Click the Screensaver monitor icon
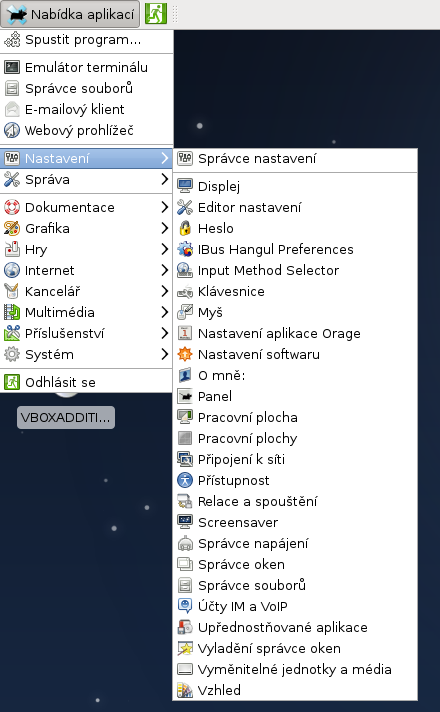The width and height of the screenshot is (440, 712). pyautogui.click(x=185, y=522)
